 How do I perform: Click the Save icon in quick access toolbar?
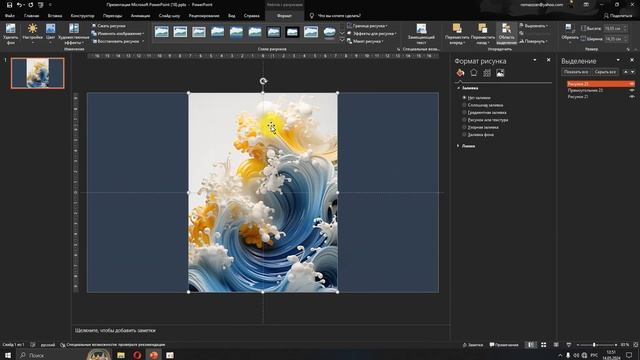(x=9, y=5)
